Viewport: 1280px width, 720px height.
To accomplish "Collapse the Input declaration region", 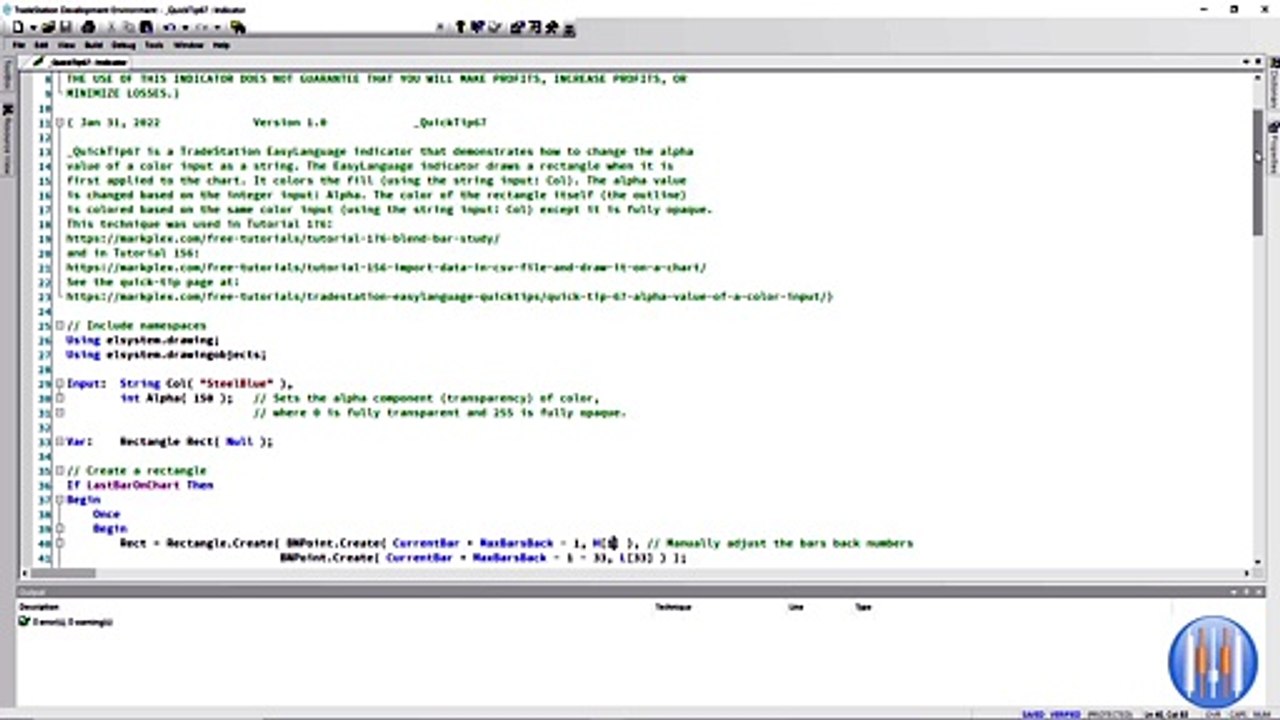I will tap(59, 384).
